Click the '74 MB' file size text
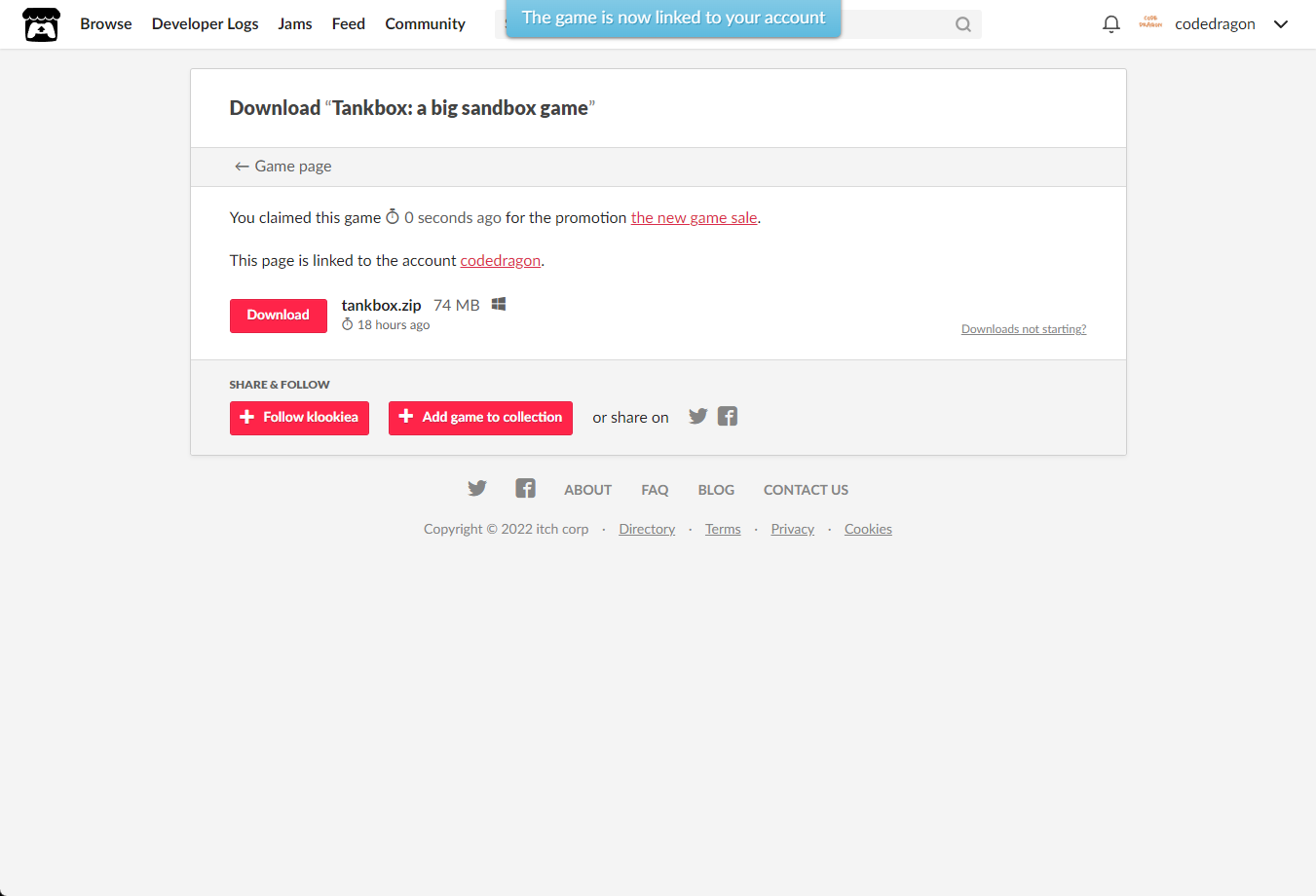The image size is (1316, 896). coord(457,306)
